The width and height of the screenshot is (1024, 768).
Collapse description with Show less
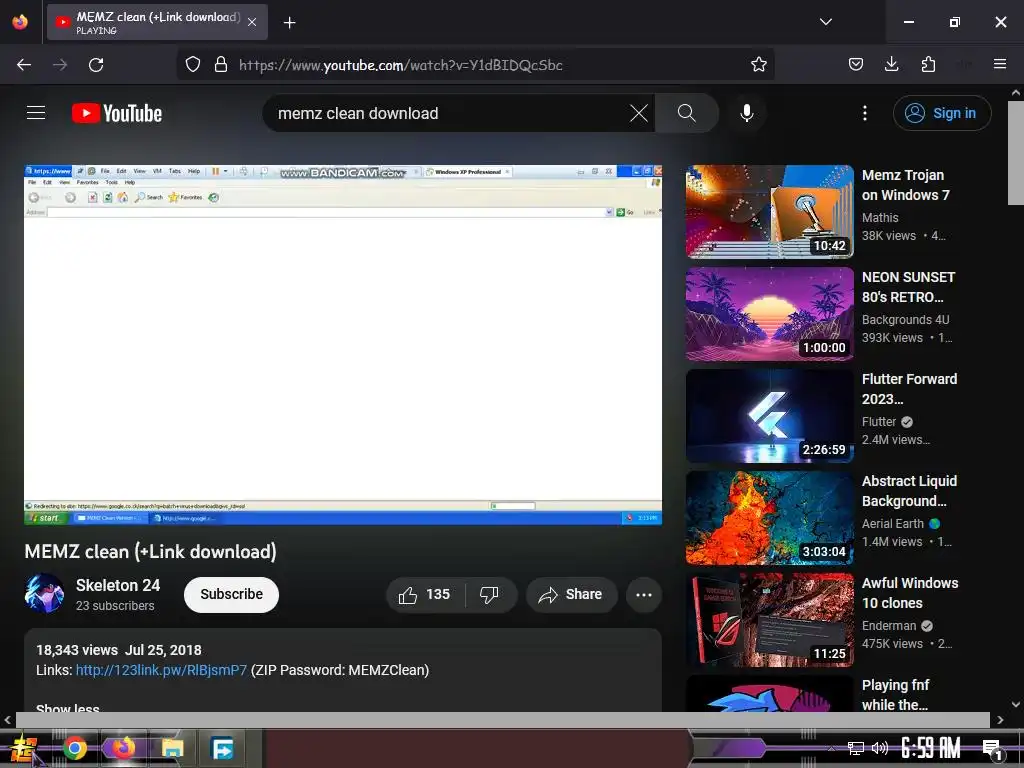coord(68,709)
